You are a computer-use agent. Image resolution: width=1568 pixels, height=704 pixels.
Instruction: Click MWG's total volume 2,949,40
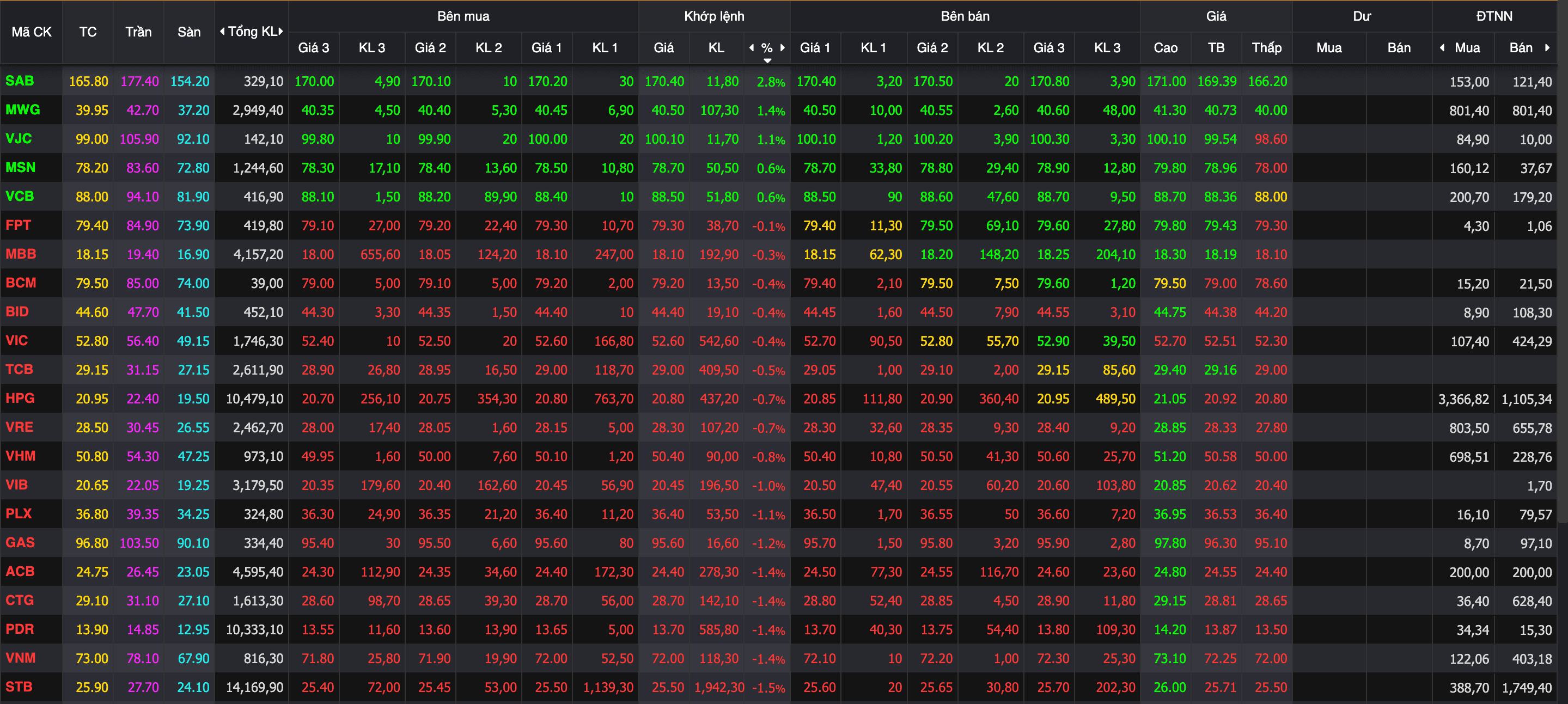[258, 110]
